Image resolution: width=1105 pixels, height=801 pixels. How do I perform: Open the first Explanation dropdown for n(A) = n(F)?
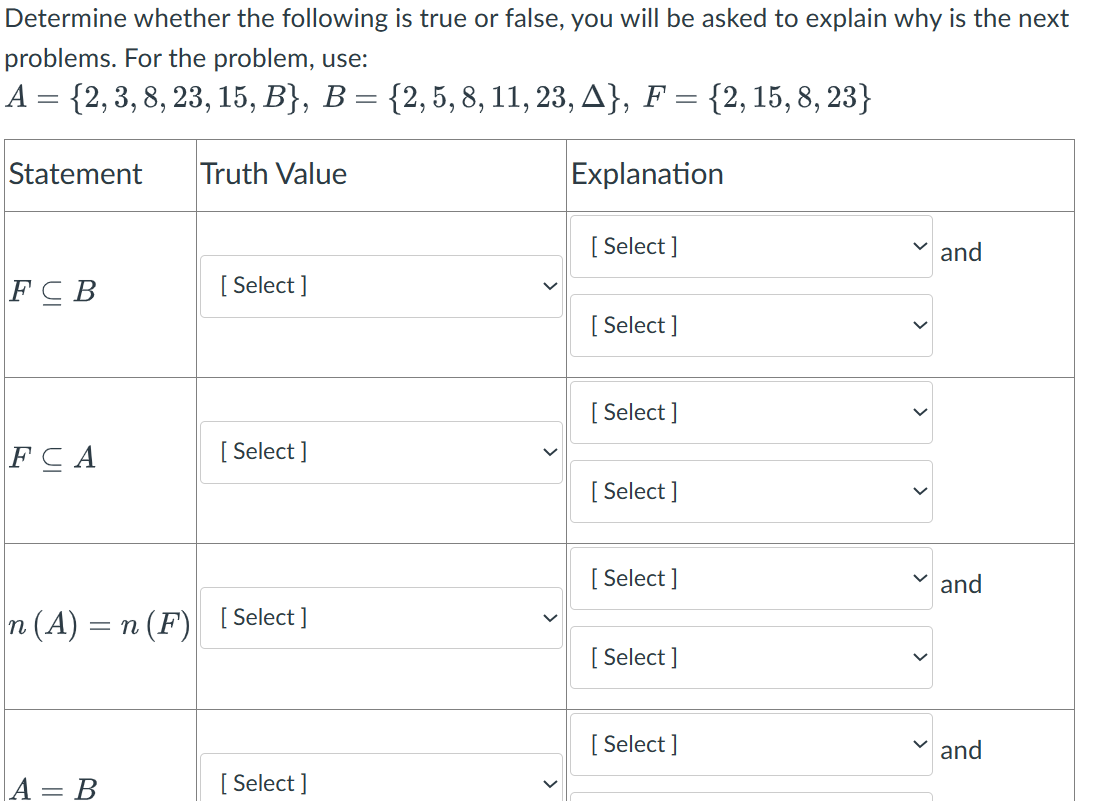click(x=750, y=578)
